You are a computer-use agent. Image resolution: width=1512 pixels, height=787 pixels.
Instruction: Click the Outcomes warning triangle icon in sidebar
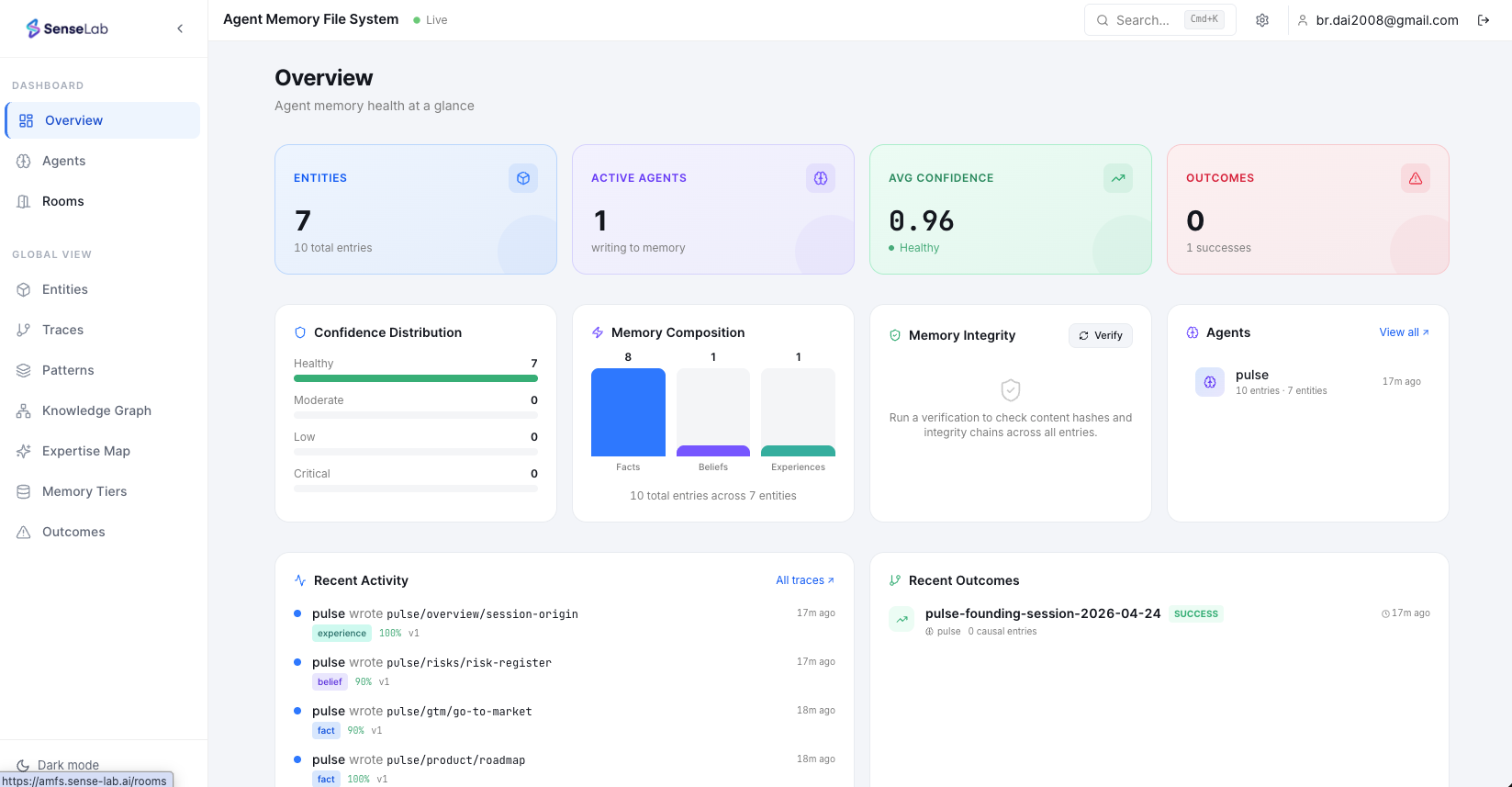click(24, 532)
